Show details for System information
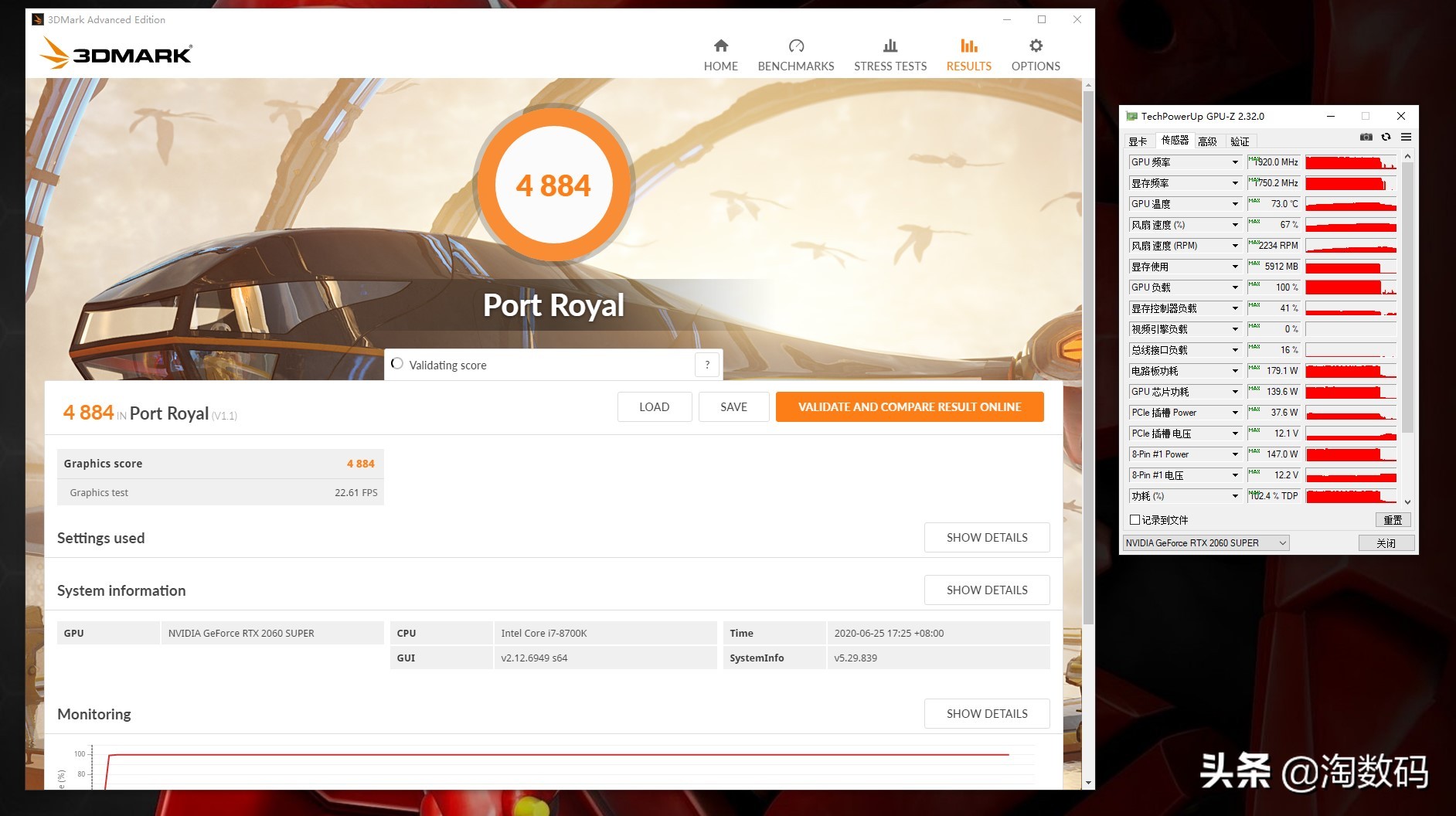This screenshot has width=1456, height=816. point(987,590)
